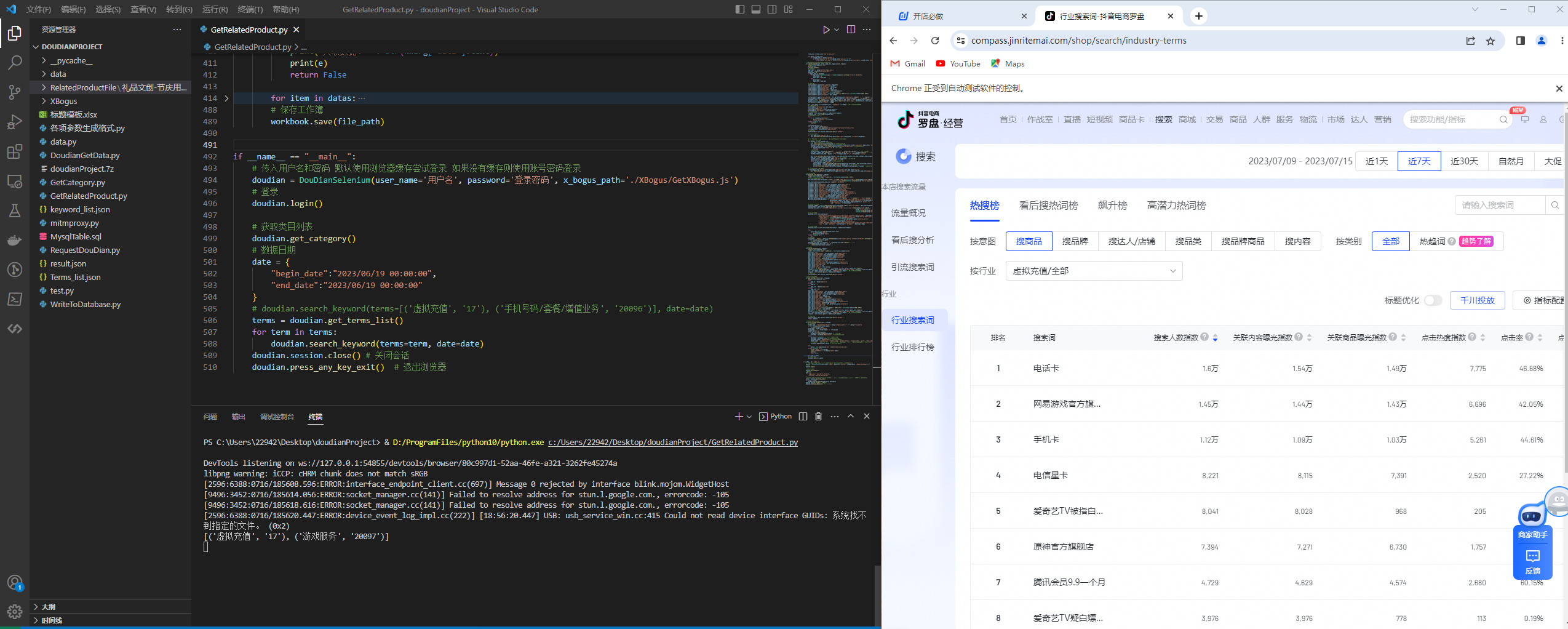Open the terminal launch profile dropdown arrow

pos(749,417)
